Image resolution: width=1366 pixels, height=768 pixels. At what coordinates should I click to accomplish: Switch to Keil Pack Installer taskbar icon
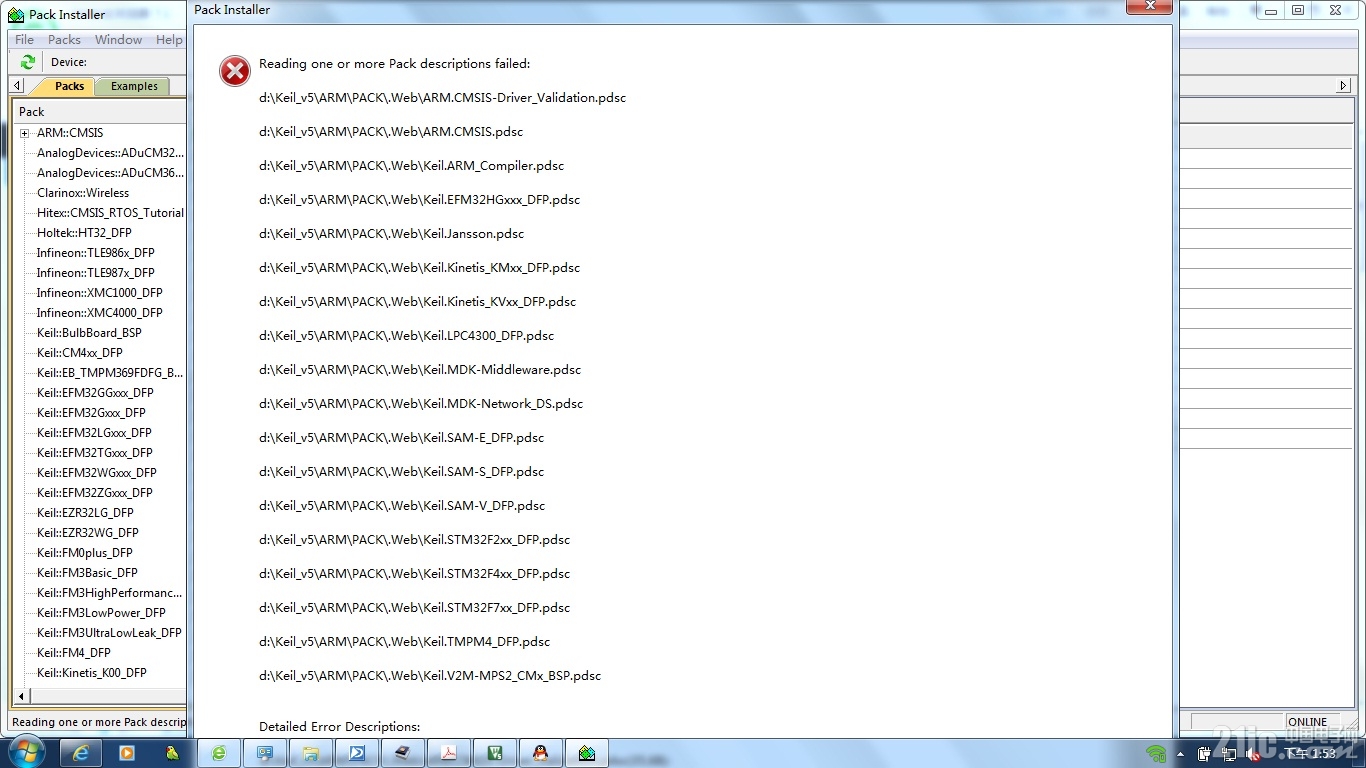pyautogui.click(x=587, y=753)
